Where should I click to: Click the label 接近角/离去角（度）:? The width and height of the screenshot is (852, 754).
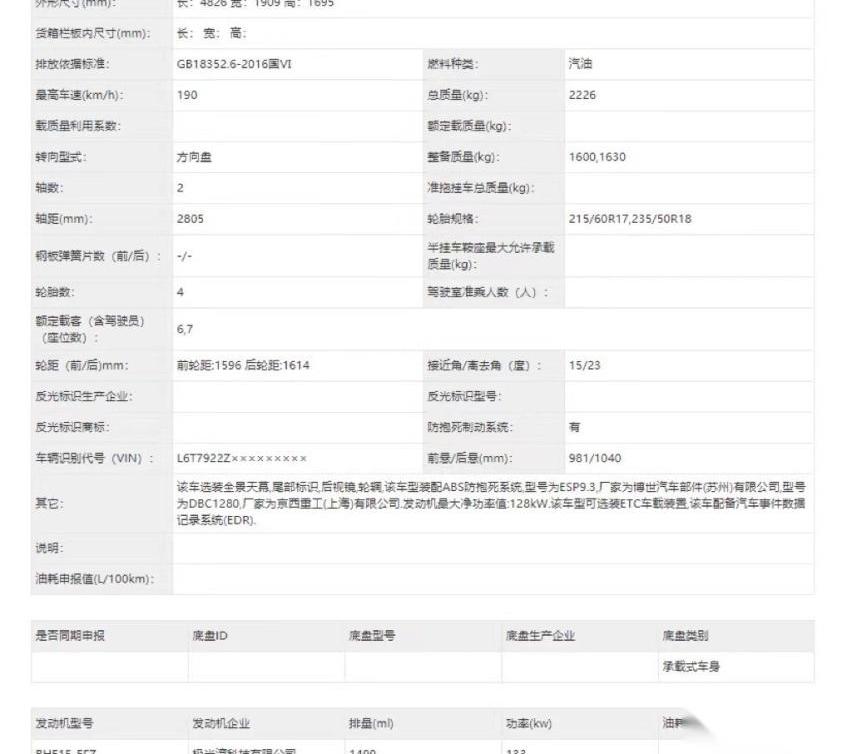485,365
